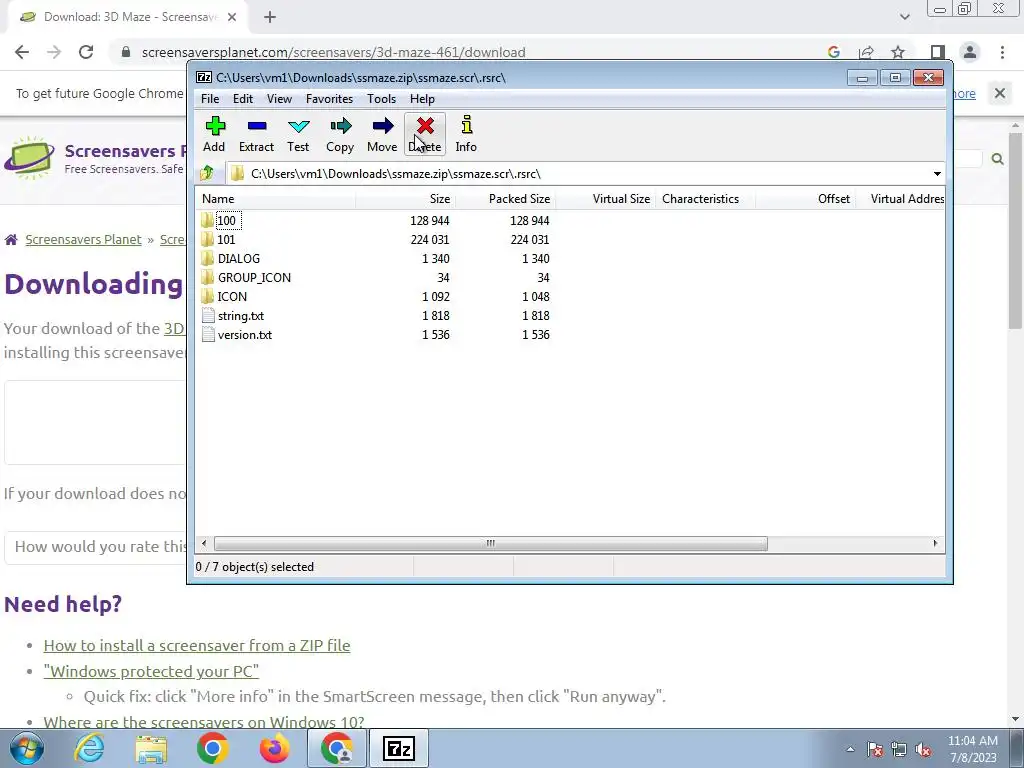The height and width of the screenshot is (768, 1024).
Task: Open Chrome's tab search dropdown arrow
Action: [904, 17]
